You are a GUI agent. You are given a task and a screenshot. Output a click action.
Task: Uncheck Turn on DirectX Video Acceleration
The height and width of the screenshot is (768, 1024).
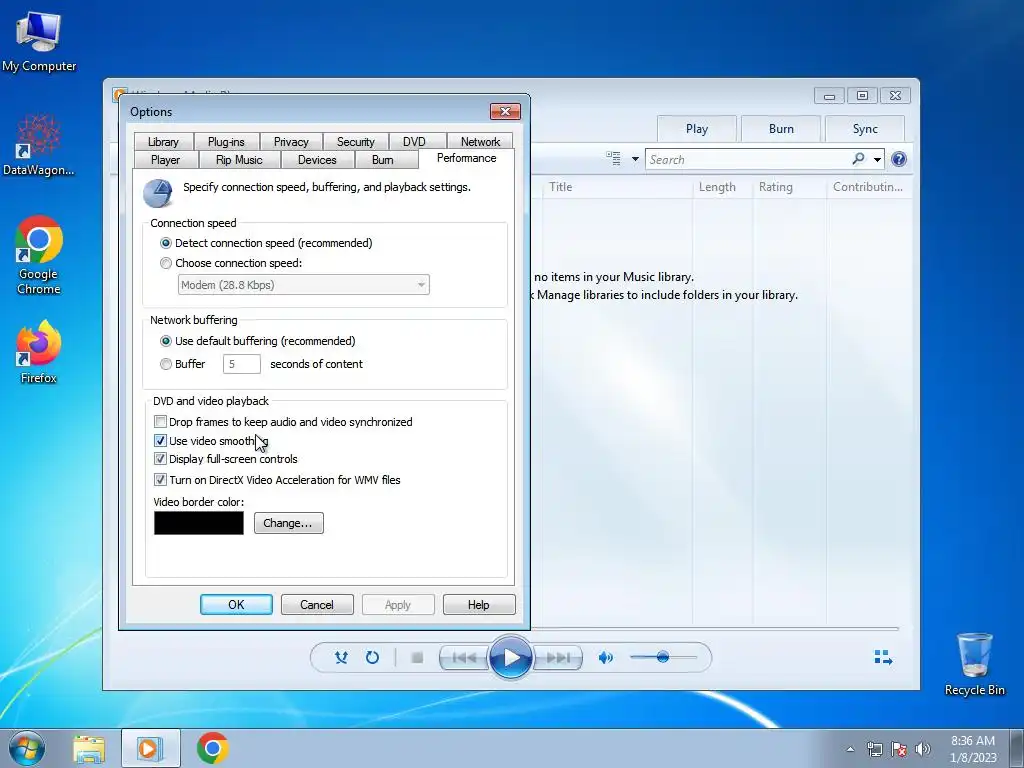160,480
